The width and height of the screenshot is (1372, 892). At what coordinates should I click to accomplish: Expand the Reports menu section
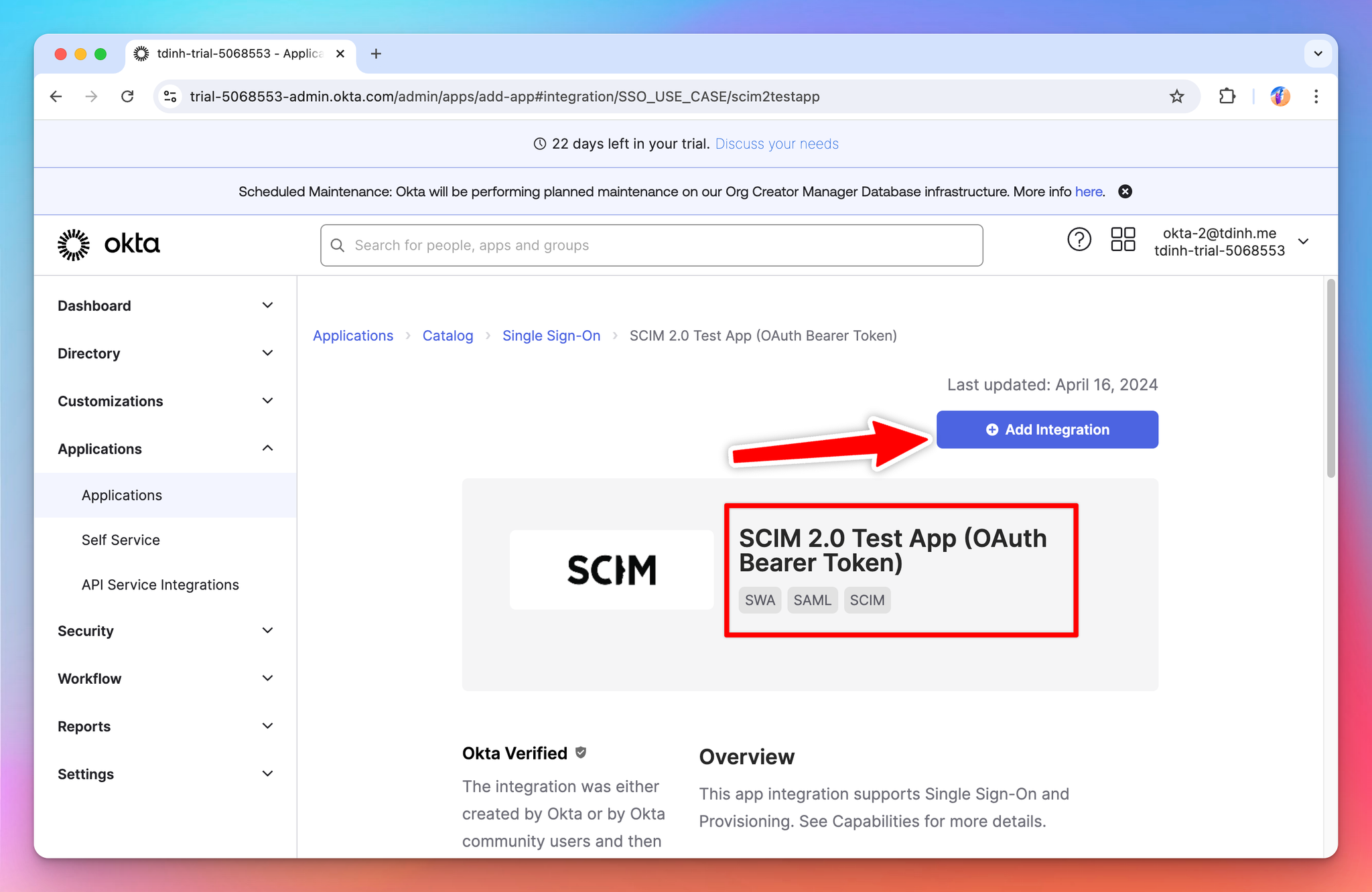(x=165, y=727)
